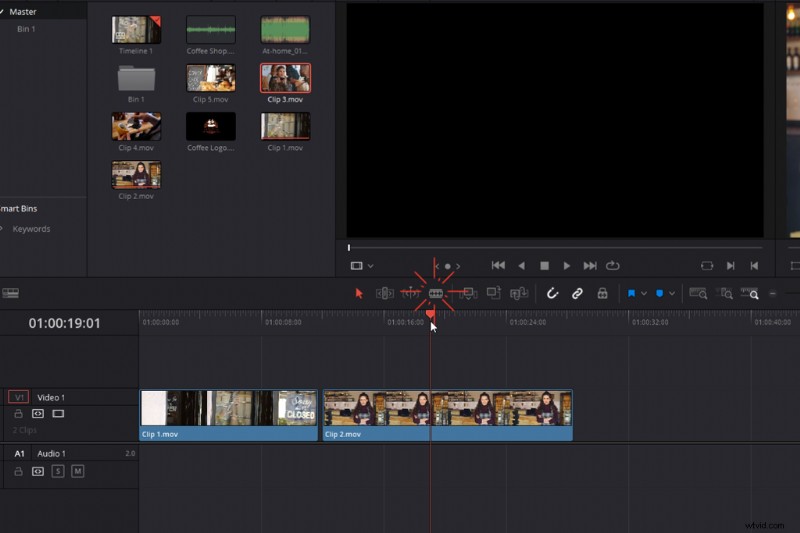Click Full Extent Zoom icon
The width and height of the screenshot is (800, 533).
coord(698,293)
